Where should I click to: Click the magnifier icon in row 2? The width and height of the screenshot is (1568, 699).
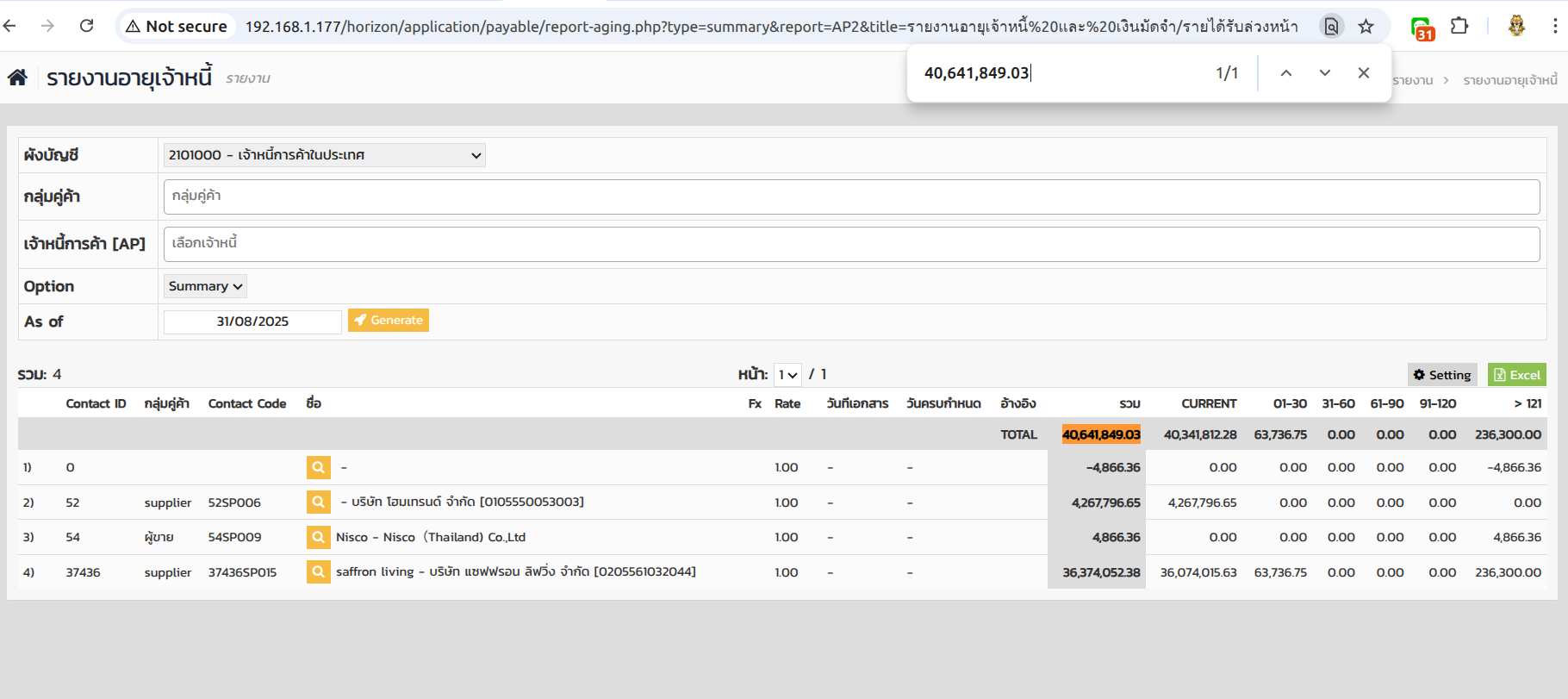[318, 502]
